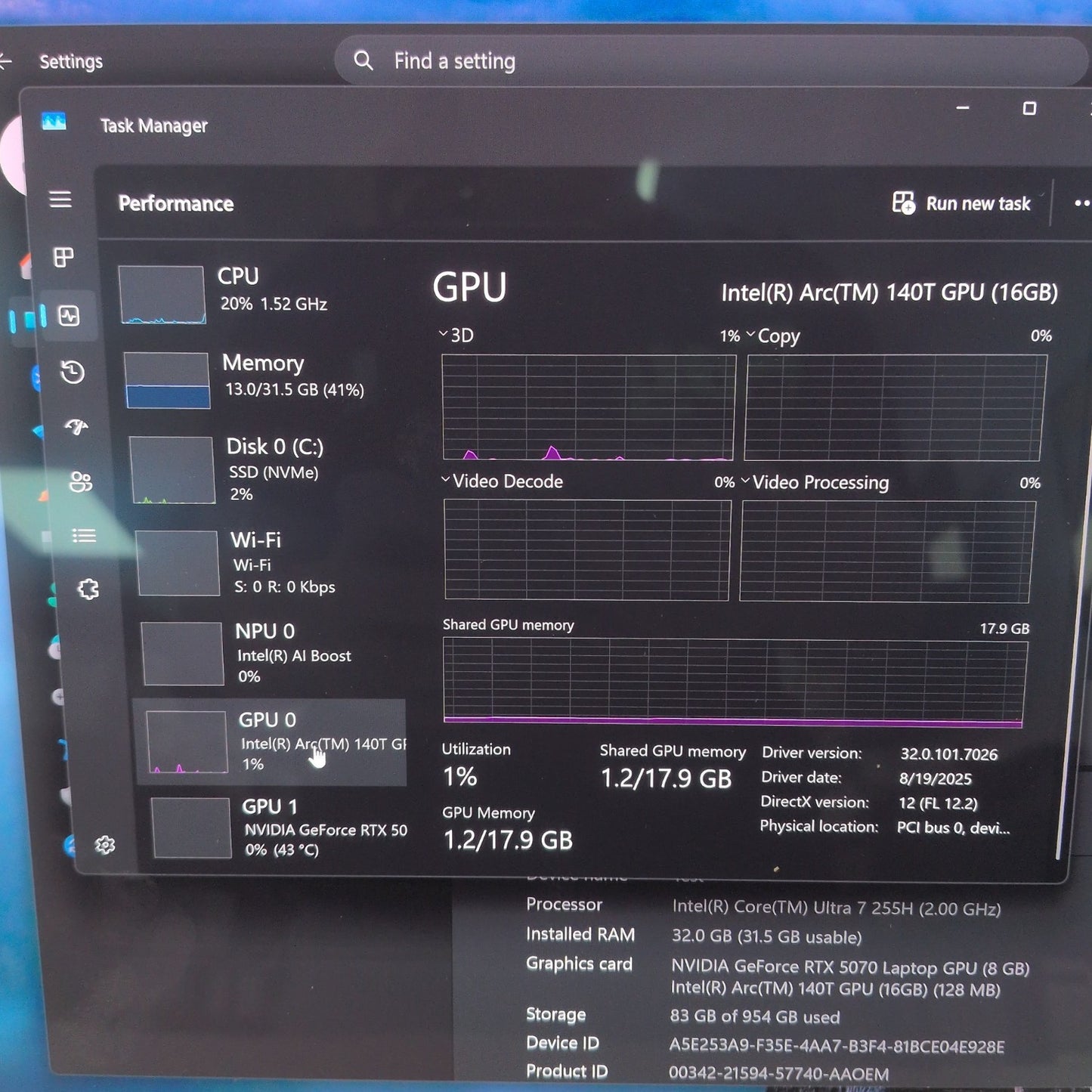1092x1092 pixels.
Task: Click the Shared GPU memory graph
Action: [x=734, y=682]
